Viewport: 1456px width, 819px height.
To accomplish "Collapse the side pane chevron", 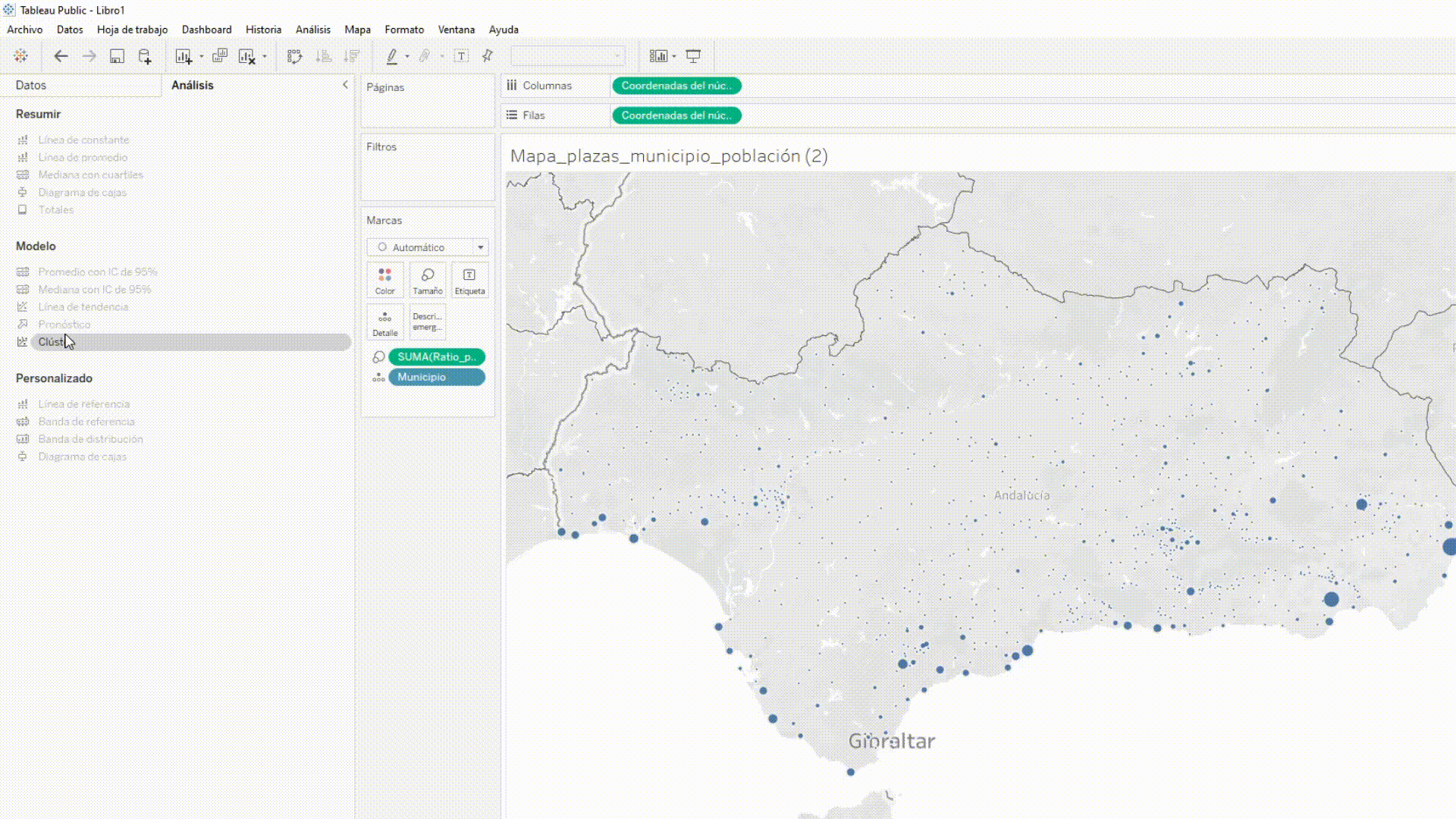I will click(x=345, y=85).
